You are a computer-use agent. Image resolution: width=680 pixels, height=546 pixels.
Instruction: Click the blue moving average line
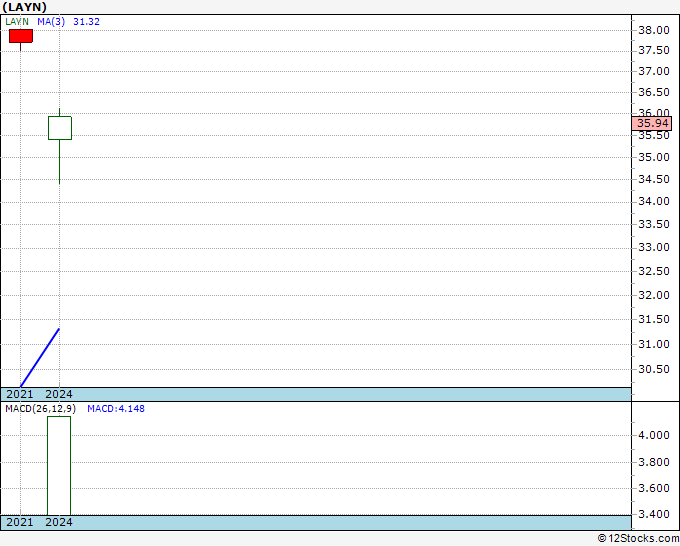tap(40, 358)
